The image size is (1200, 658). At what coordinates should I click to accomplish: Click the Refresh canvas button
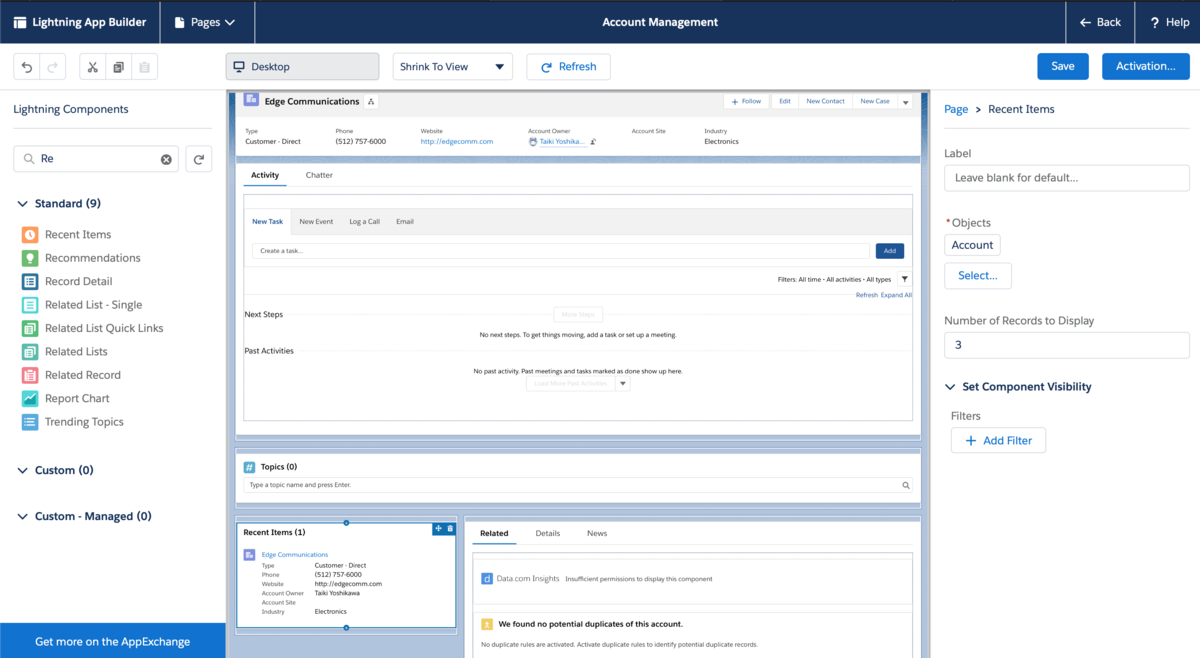pos(568,67)
